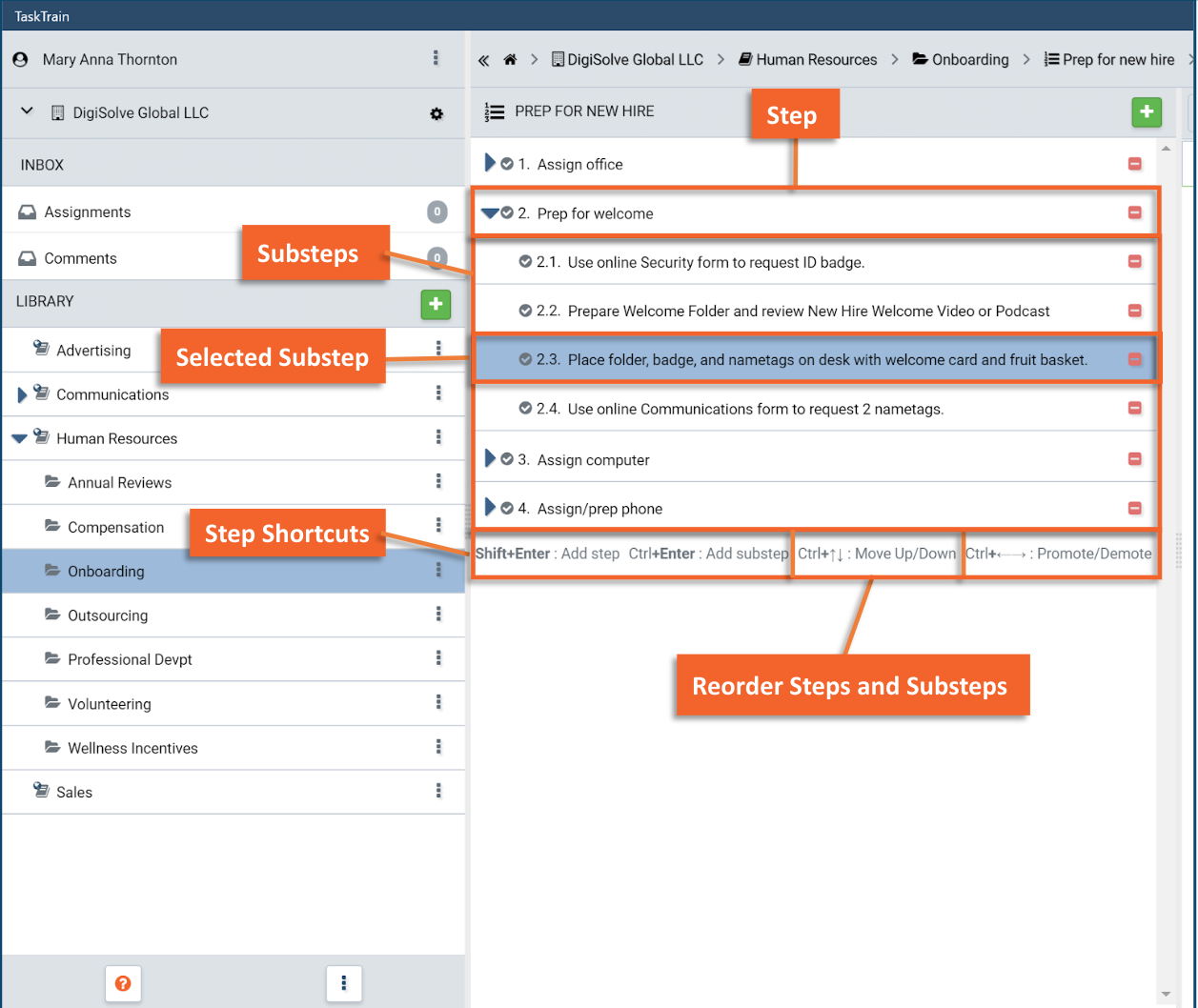The height and width of the screenshot is (1008, 1198).
Task: Expand the Communications library
Action: point(22,394)
